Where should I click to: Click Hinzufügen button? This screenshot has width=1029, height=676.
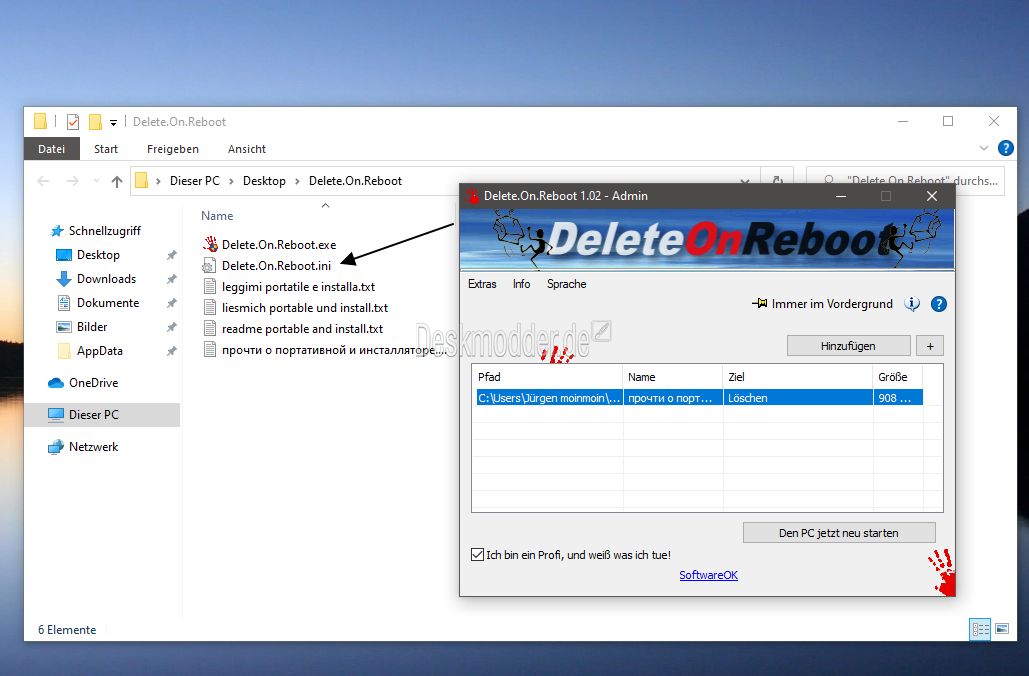click(848, 346)
